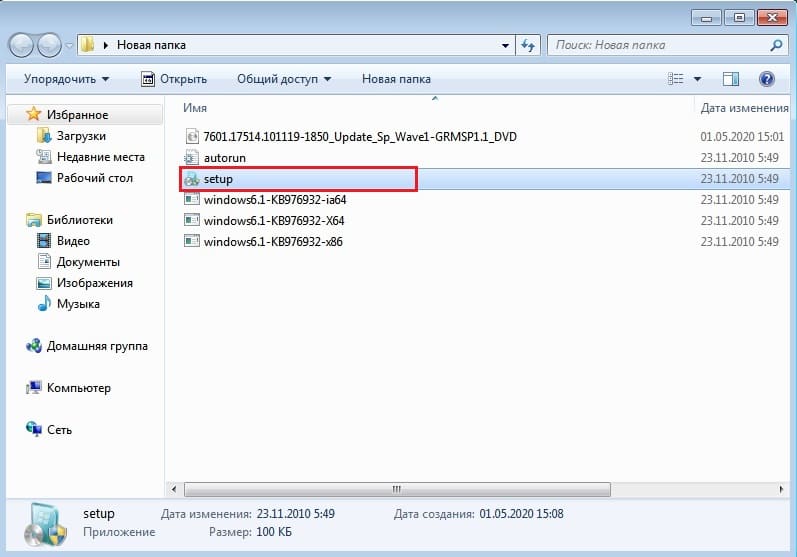Select 'windows6.1-KB976932-X64' file
This screenshot has height=557, width=797.
pyautogui.click(x=274, y=221)
